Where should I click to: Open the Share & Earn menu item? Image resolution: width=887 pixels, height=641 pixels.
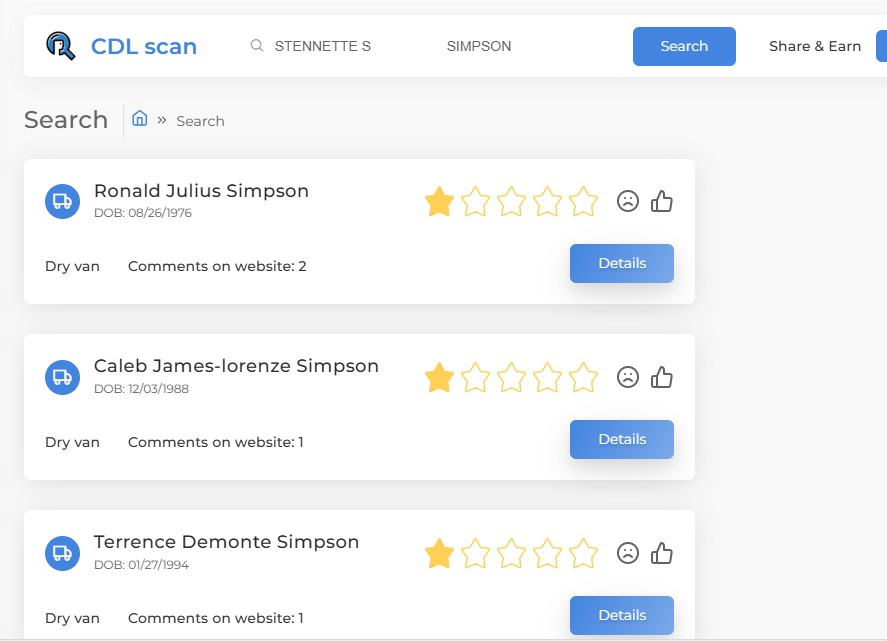click(x=815, y=46)
